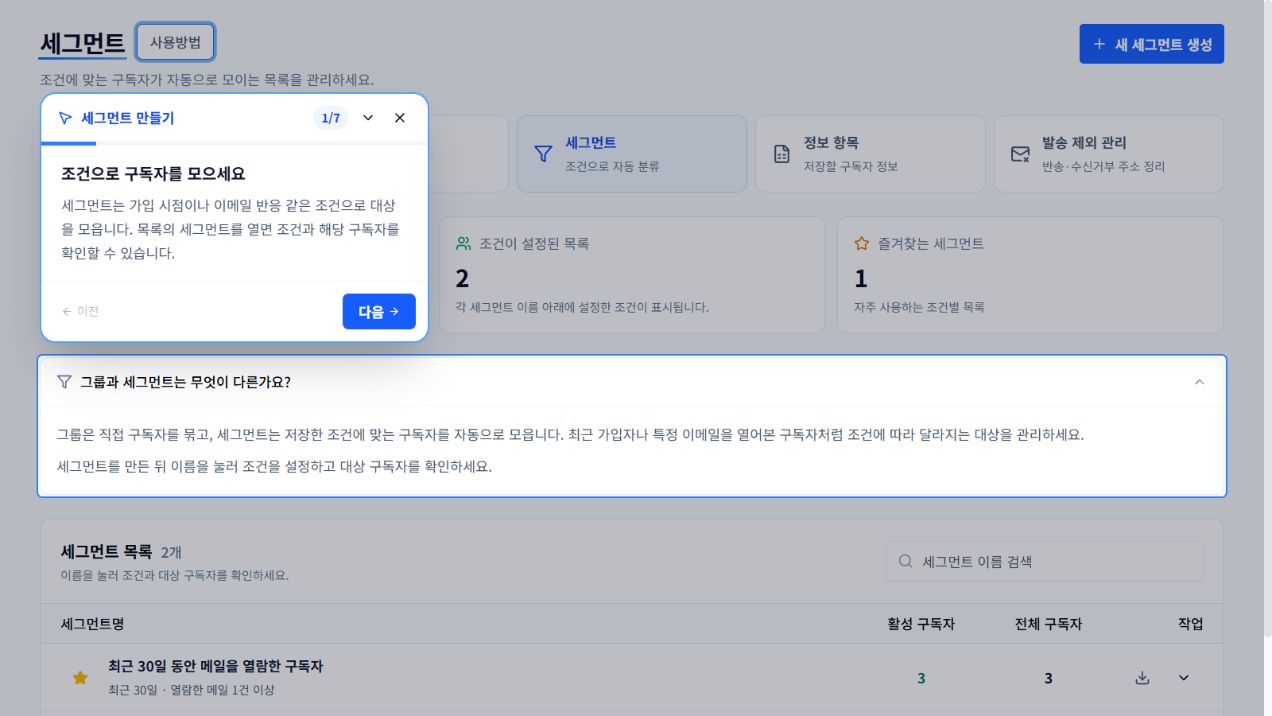This screenshot has height=716, width=1272.
Task: Click the 세그먼트 page title
Action: click(82, 43)
